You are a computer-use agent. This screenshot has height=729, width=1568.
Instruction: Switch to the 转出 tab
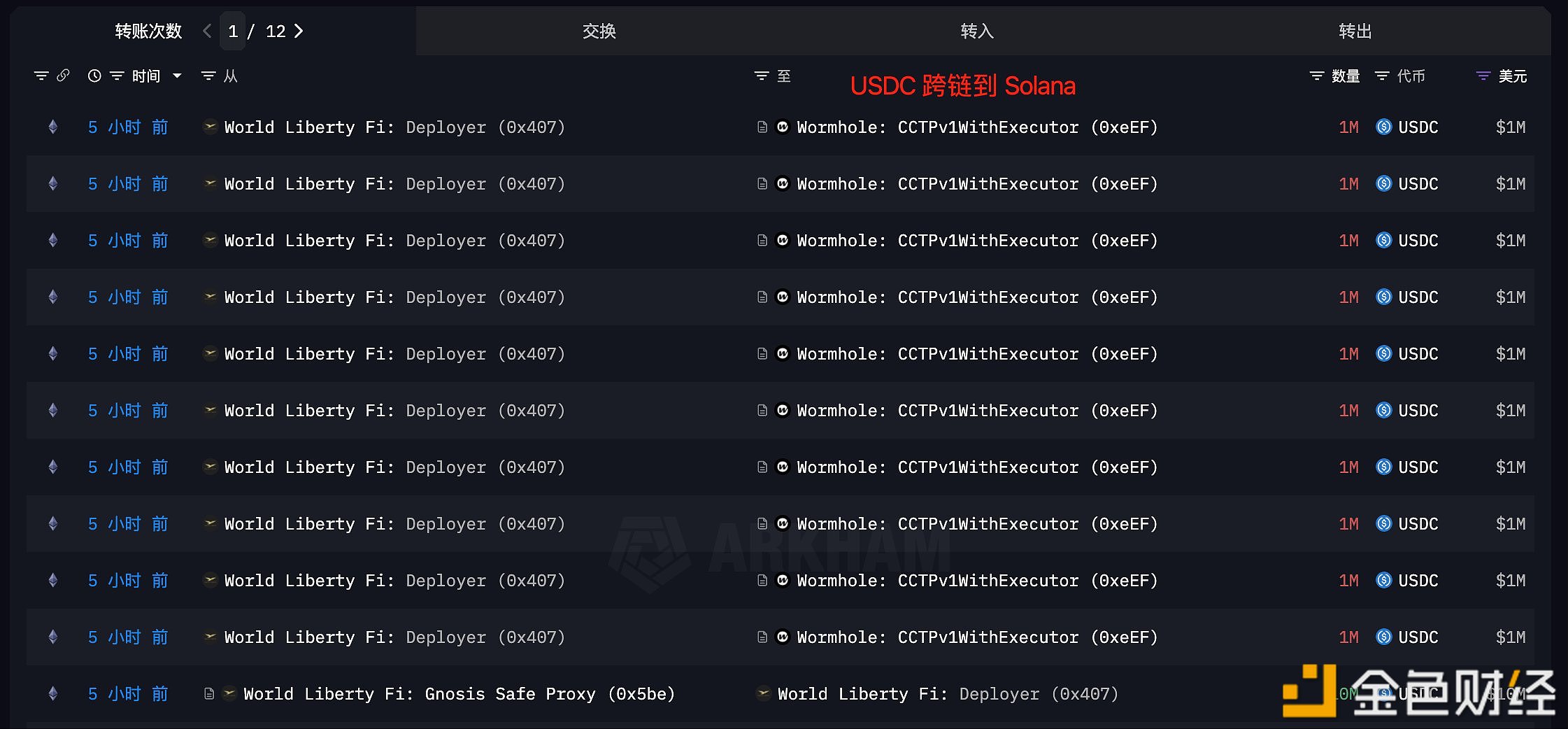coord(1355,31)
